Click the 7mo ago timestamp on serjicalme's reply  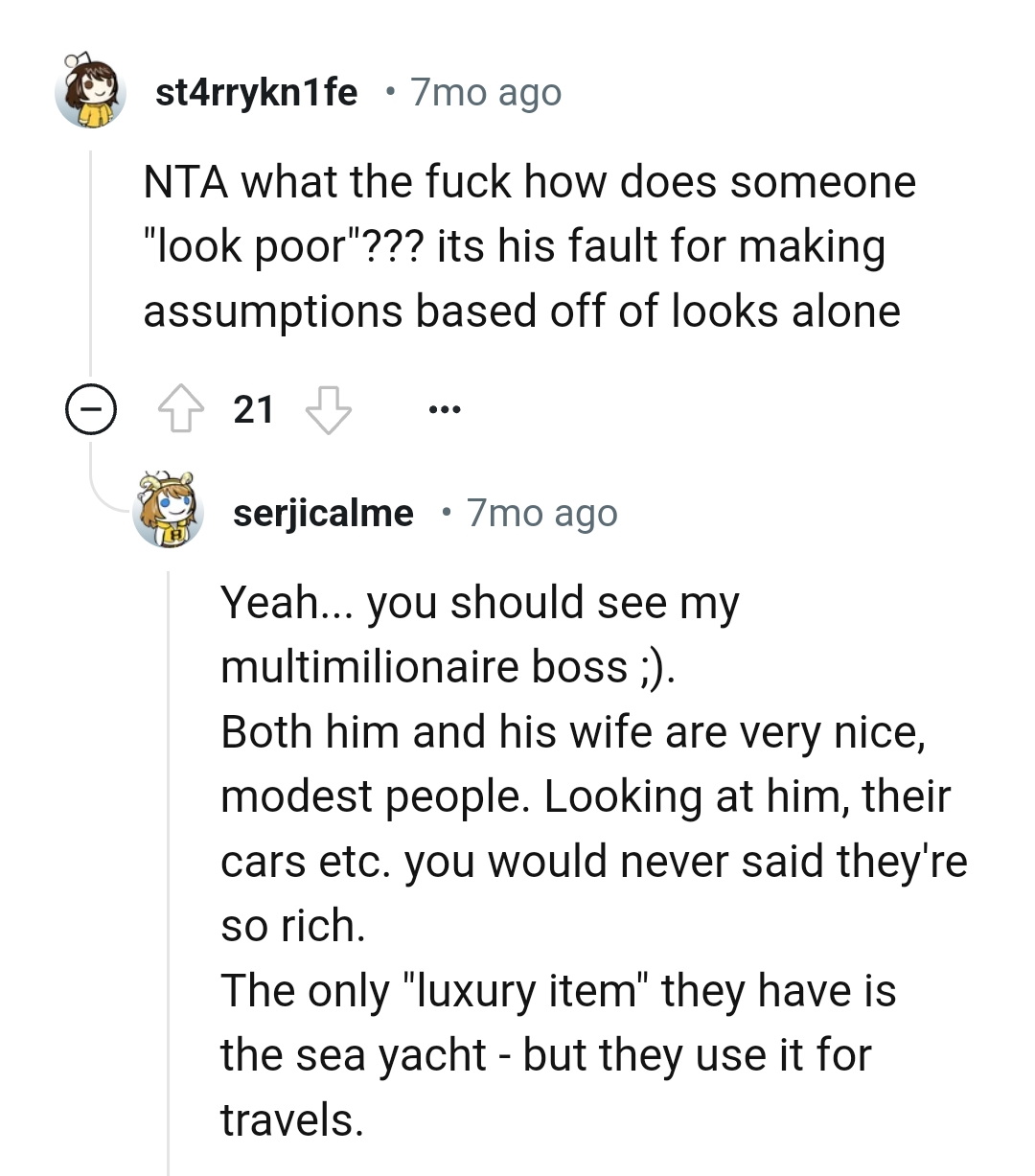542,512
